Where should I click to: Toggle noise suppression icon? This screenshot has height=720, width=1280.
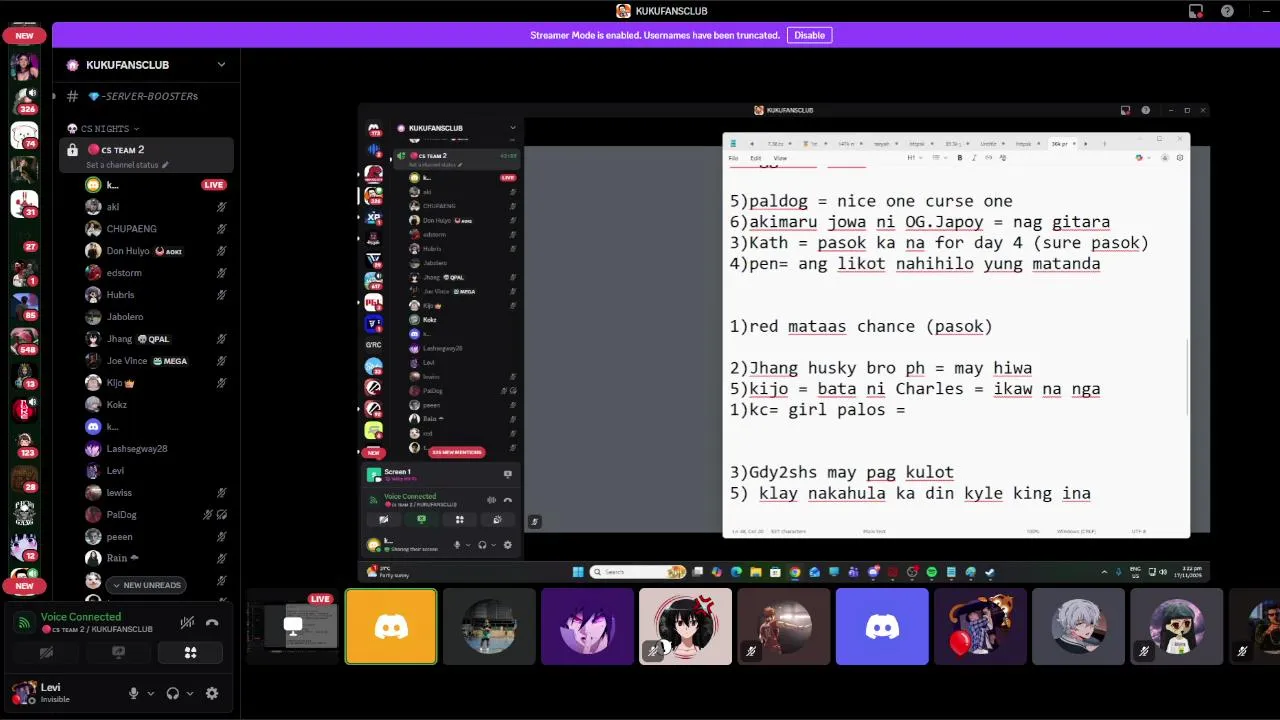187,622
